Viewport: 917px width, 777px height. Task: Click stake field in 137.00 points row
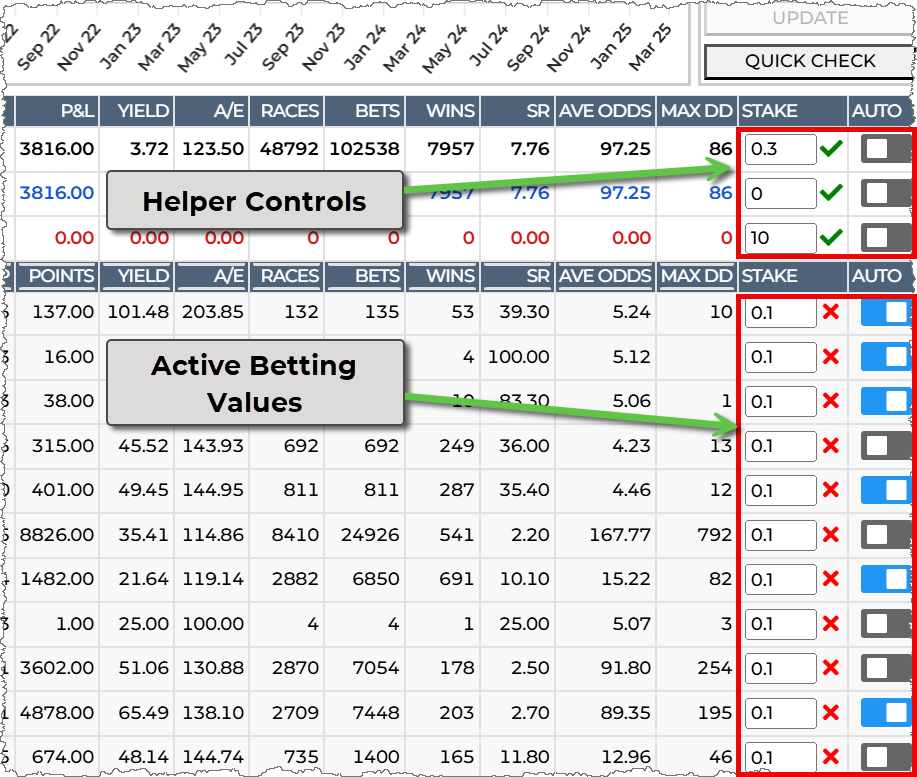[x=781, y=313]
